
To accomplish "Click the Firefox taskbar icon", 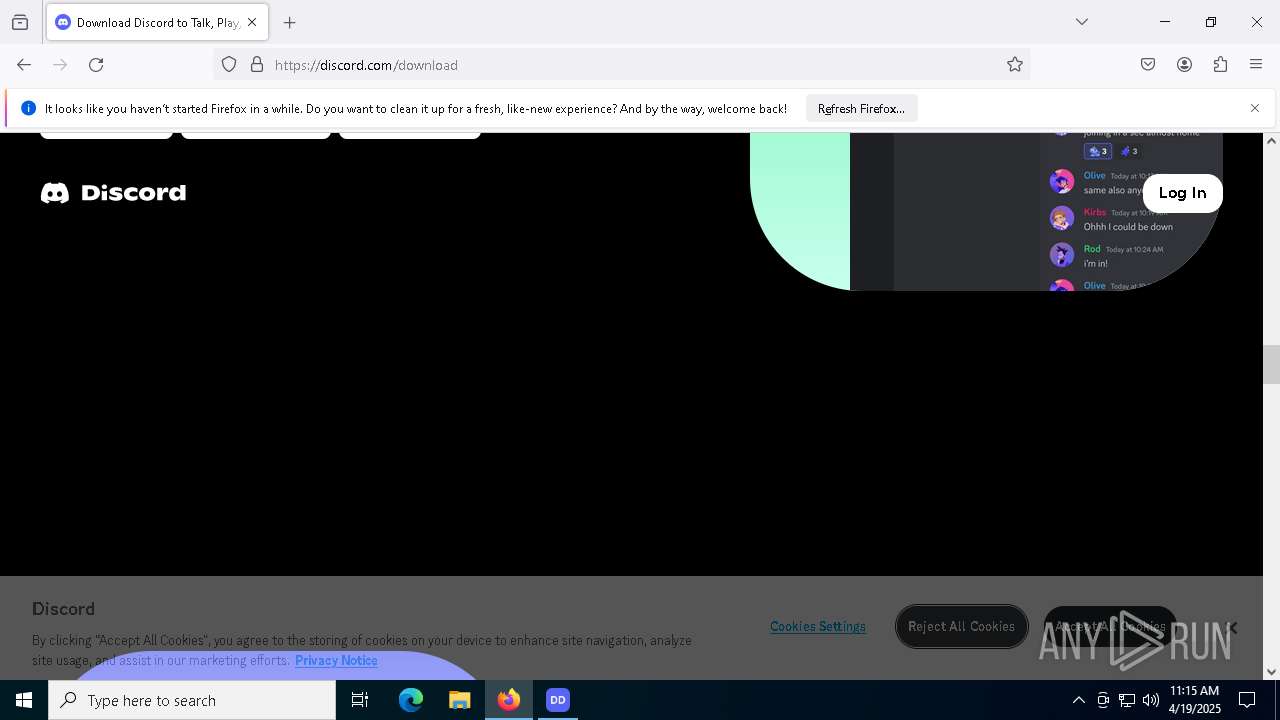I will pyautogui.click(x=509, y=700).
